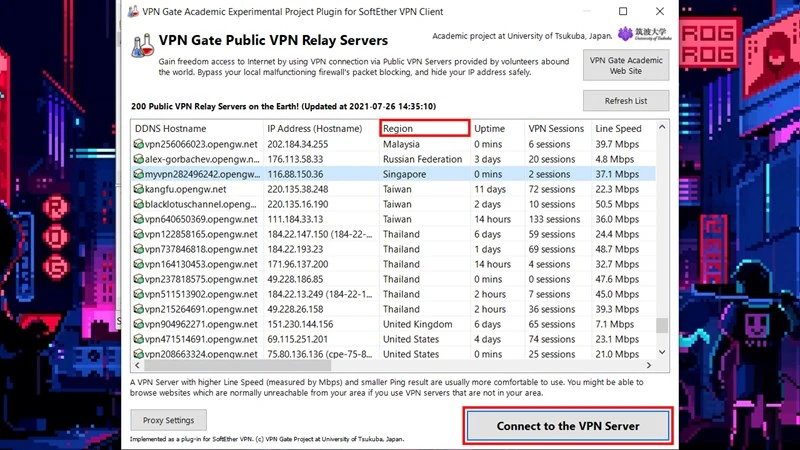The height and width of the screenshot is (450, 800).
Task: Click server icon for vpn737846818 row
Action: 138,249
